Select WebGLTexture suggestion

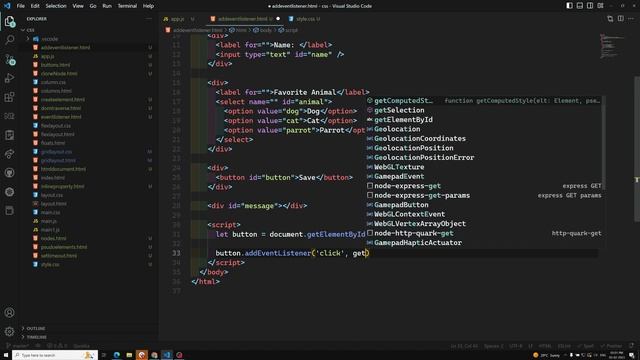coord(484,167)
